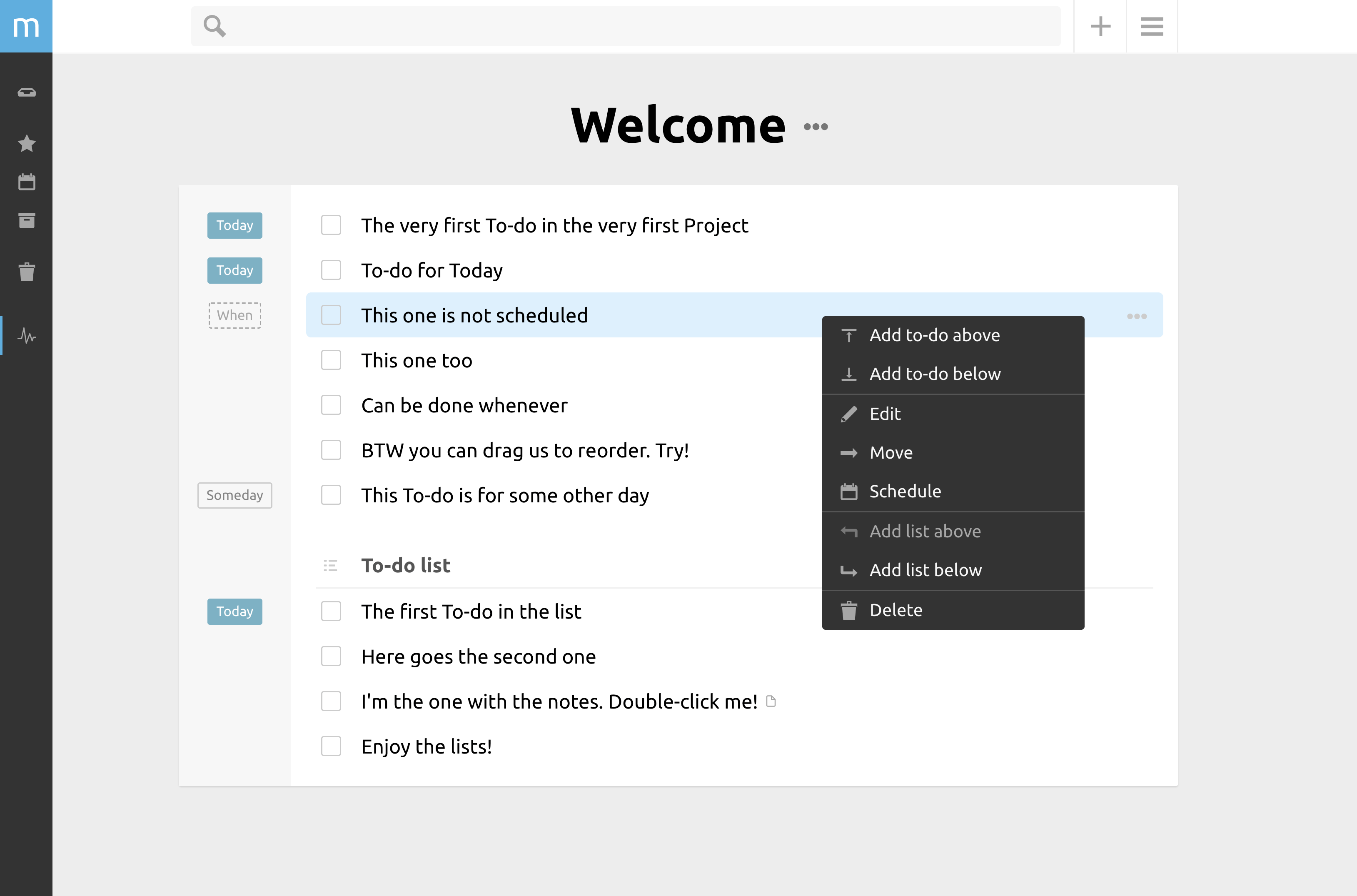
Task: Check 'The very first To-do' checkbox
Action: 331,225
